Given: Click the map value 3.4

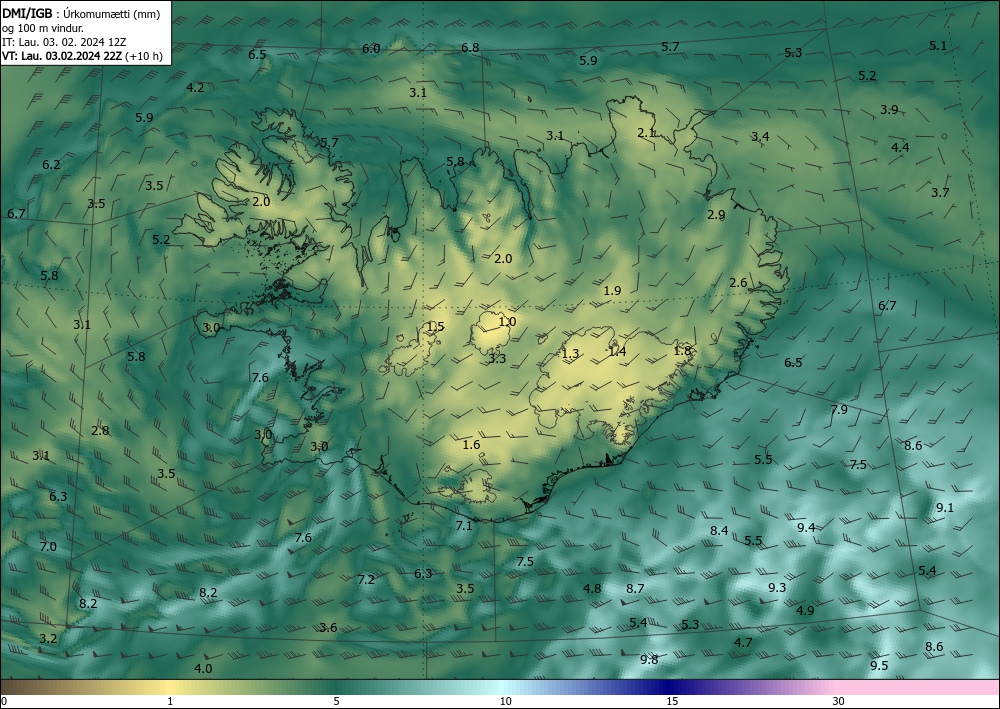Looking at the screenshot, I should tap(760, 136).
